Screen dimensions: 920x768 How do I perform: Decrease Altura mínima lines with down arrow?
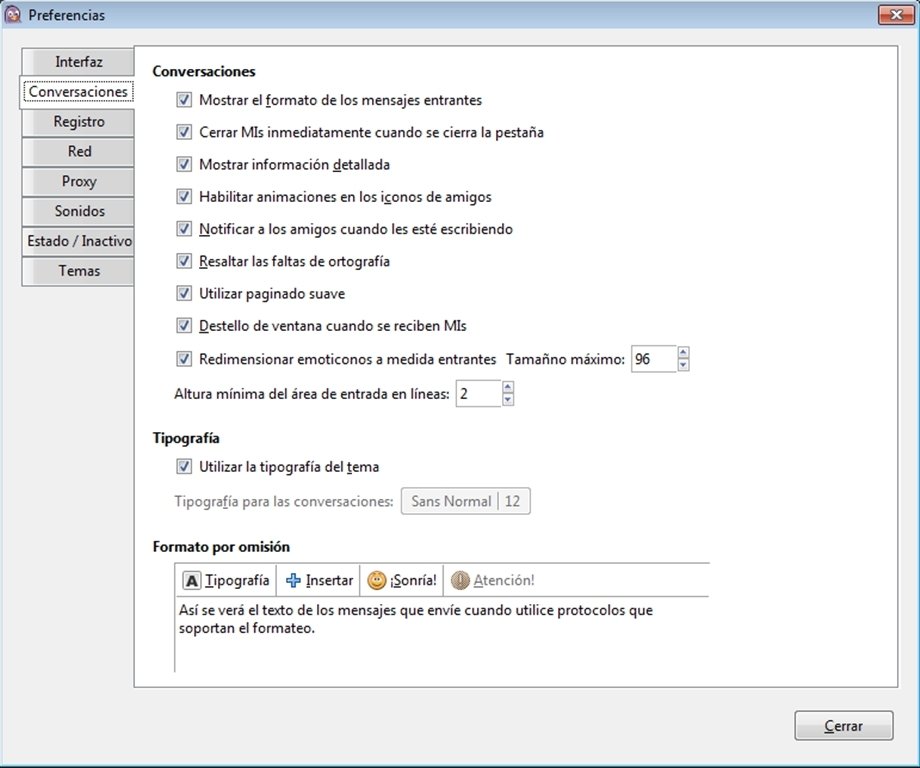[x=508, y=400]
